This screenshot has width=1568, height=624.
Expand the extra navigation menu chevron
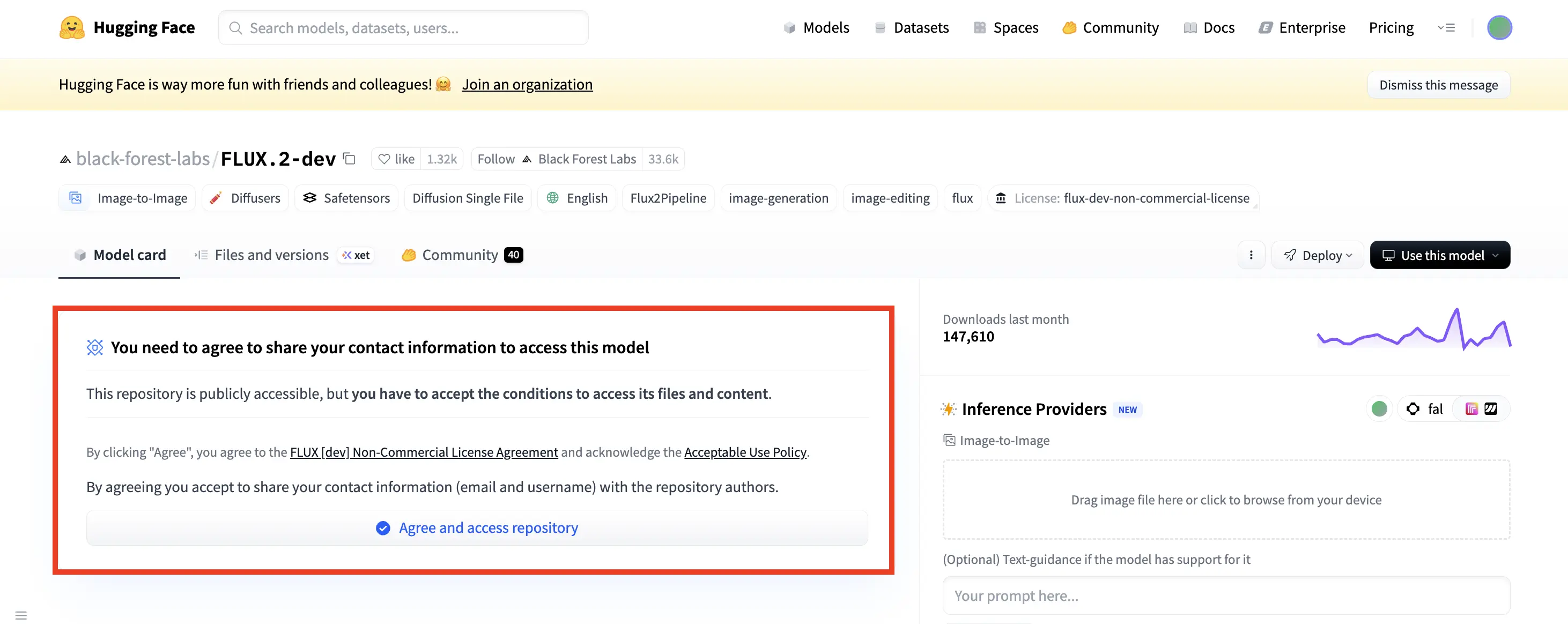tap(1446, 27)
